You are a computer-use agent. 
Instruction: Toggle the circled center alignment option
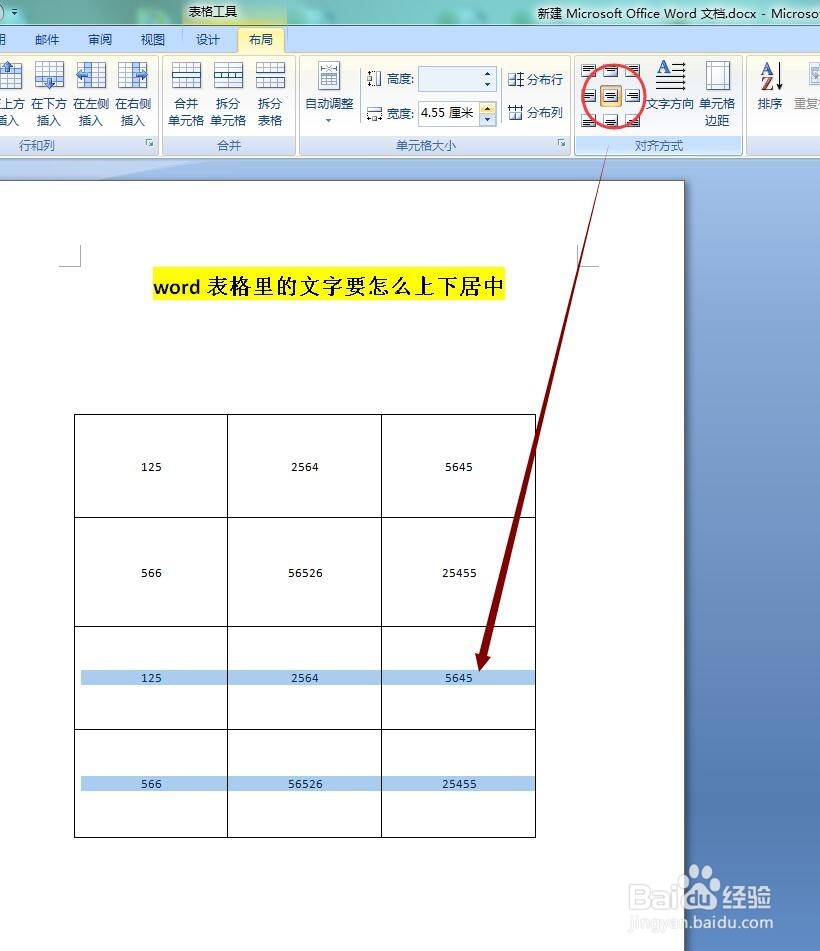pyautogui.click(x=611, y=95)
